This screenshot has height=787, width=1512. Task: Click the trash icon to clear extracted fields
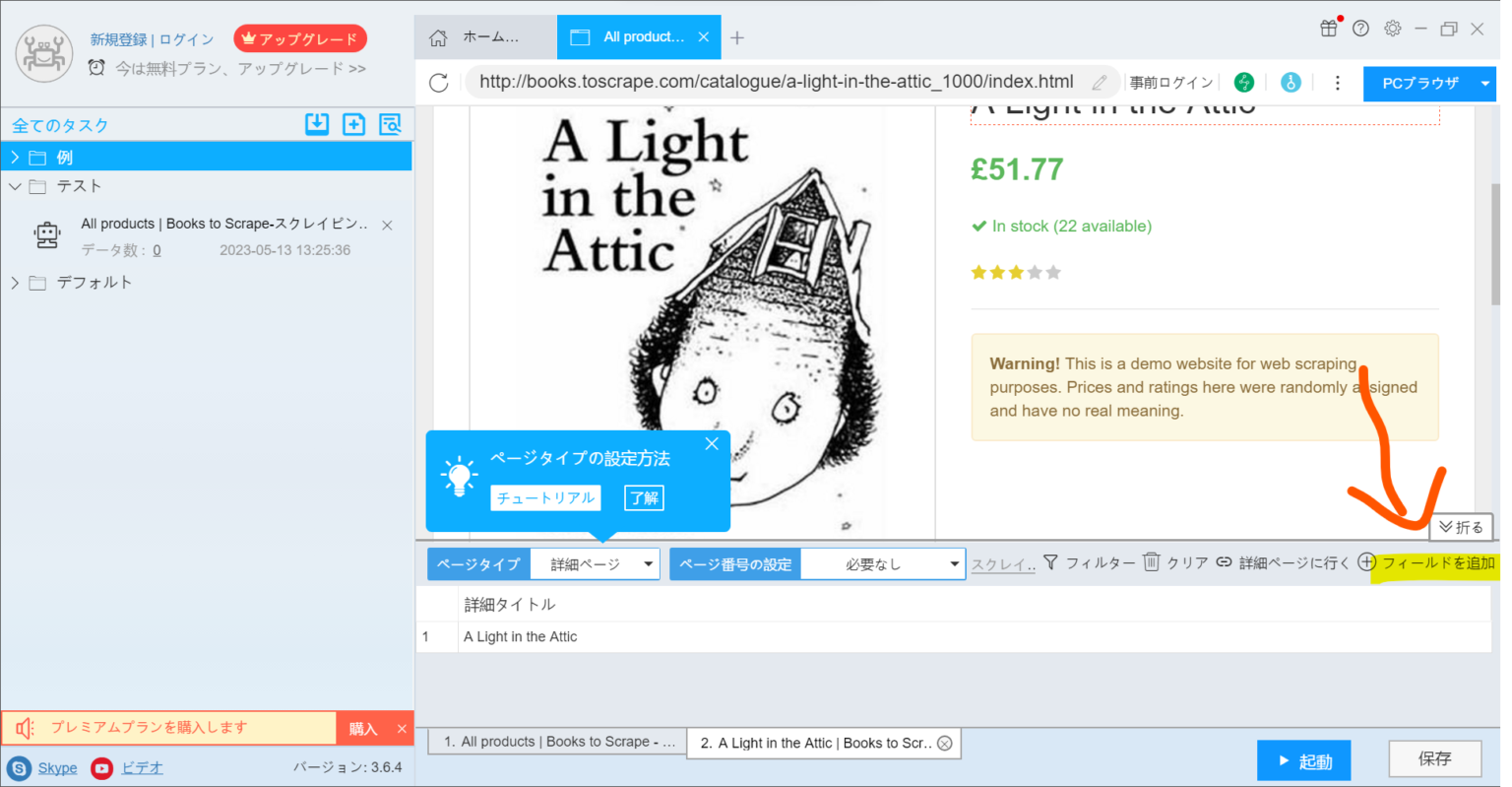coord(1152,562)
